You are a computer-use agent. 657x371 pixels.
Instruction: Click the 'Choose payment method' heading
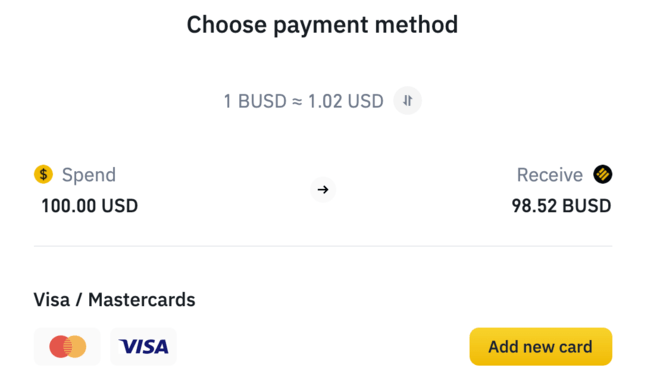tap(322, 25)
